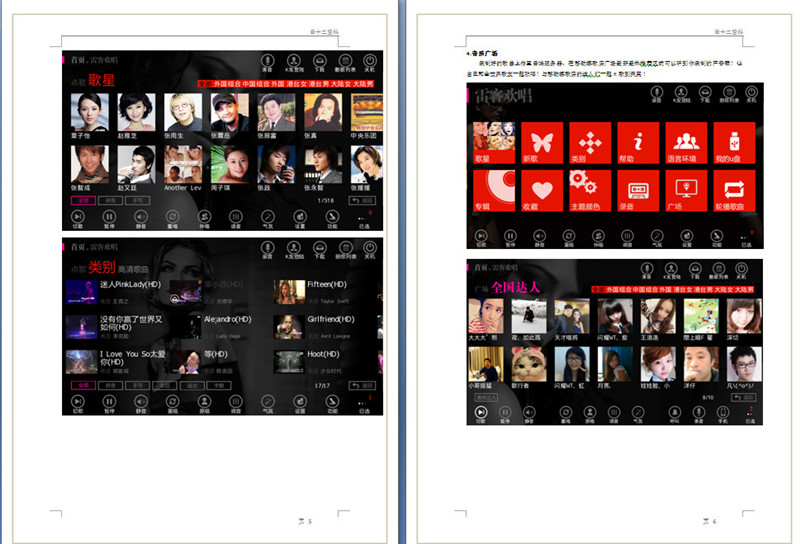This screenshot has height=544, width=800.
Task: Toggle 静音 mute on the 类别 screen
Action: coord(141,404)
